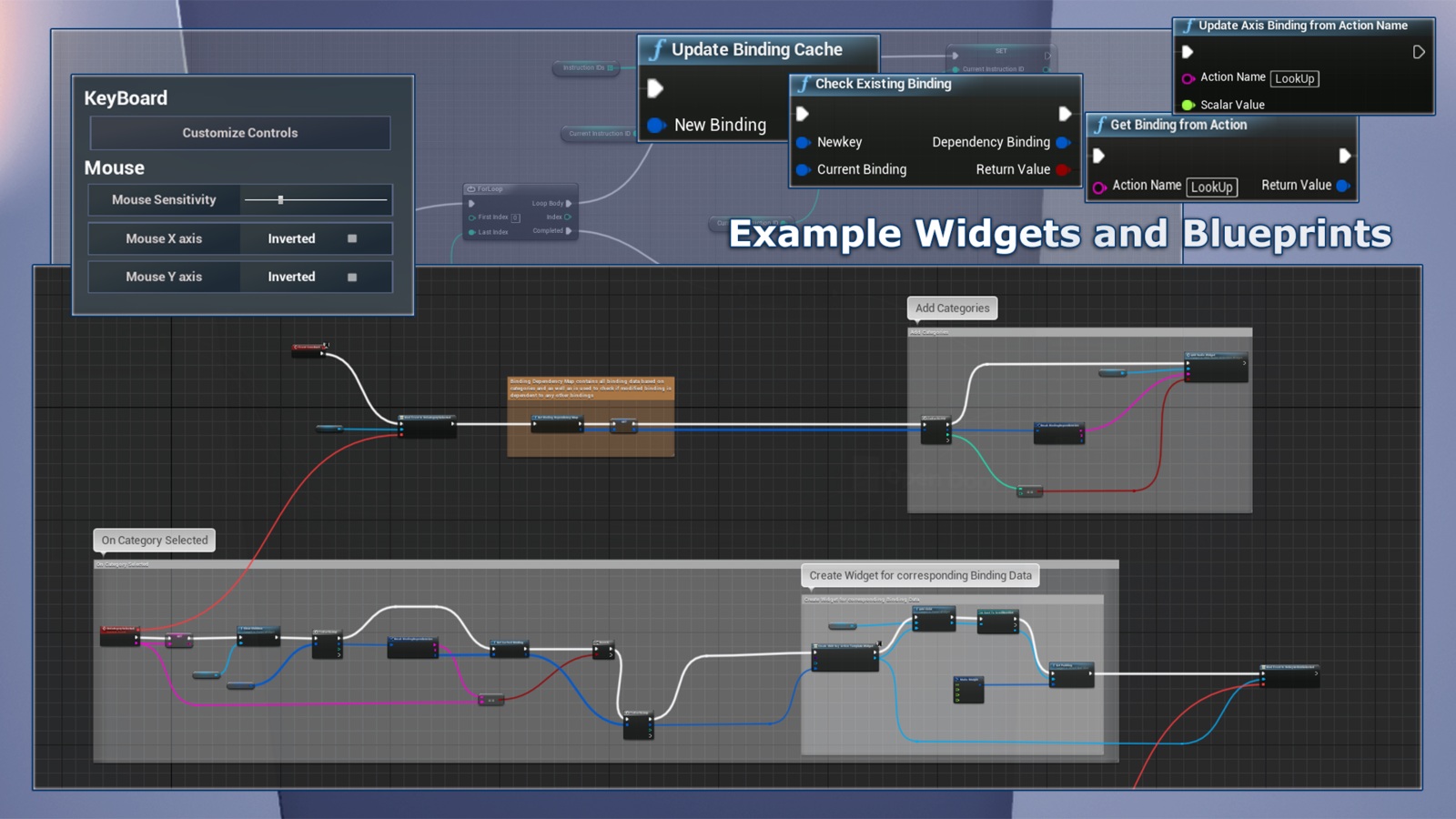Click the New Binding pin on Update Binding Cache
The image size is (1456, 819).
657,125
